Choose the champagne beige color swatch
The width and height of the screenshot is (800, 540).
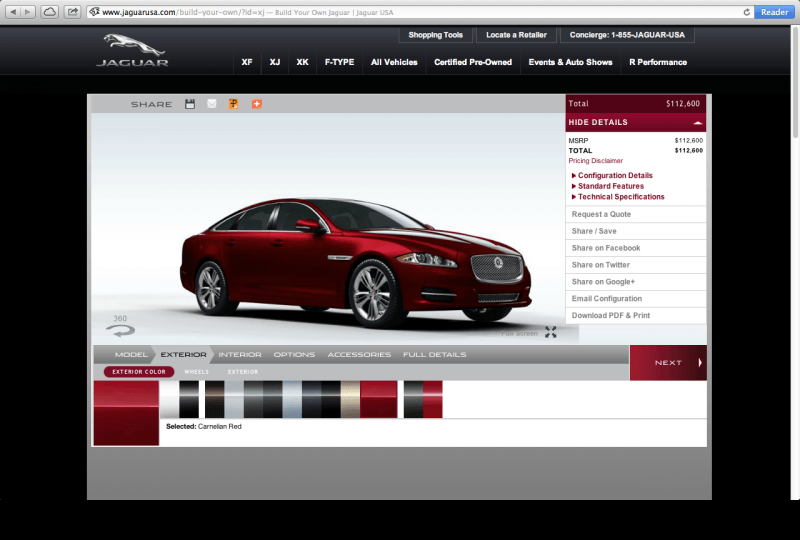pos(350,399)
